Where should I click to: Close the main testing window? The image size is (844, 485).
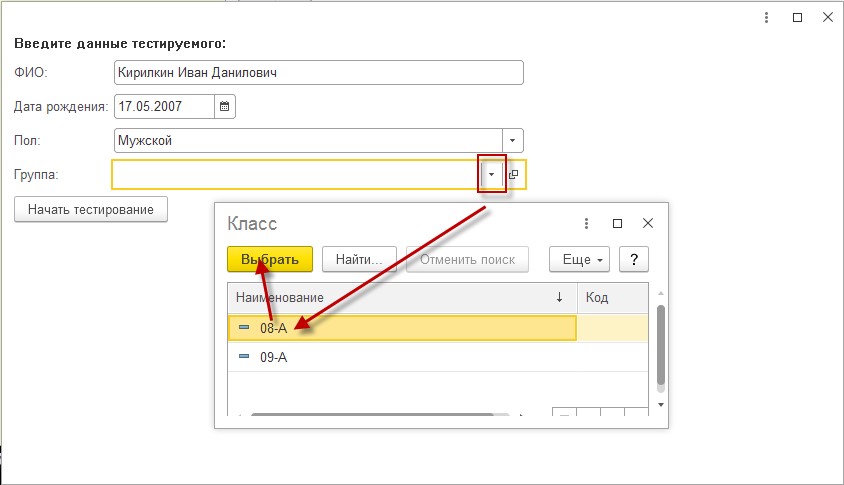(828, 17)
